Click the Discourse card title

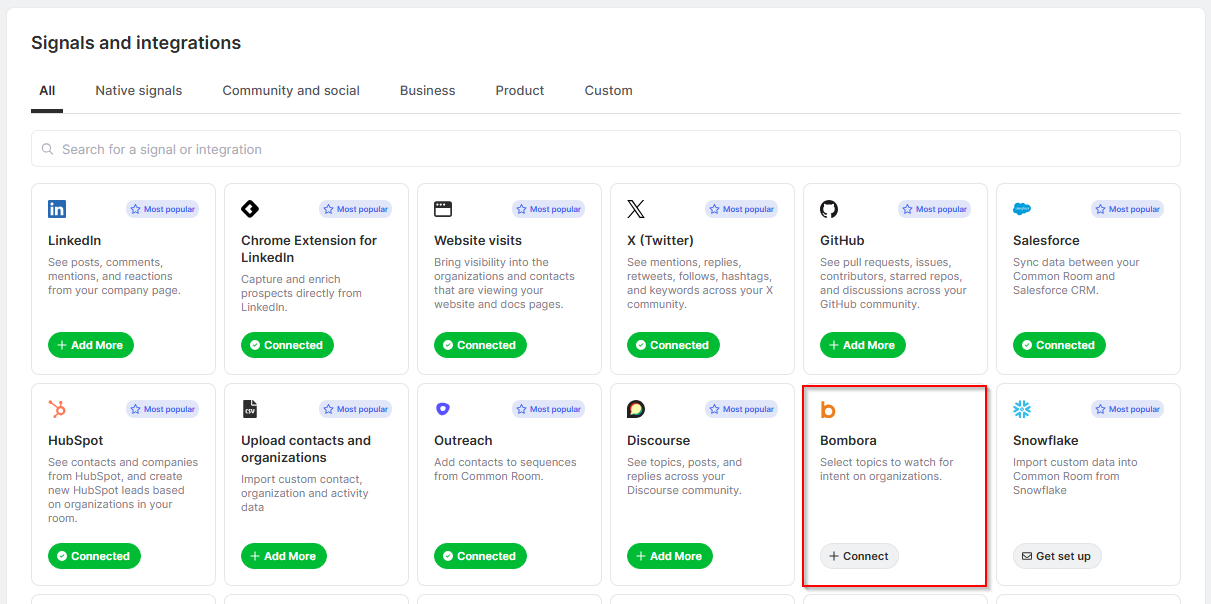659,440
